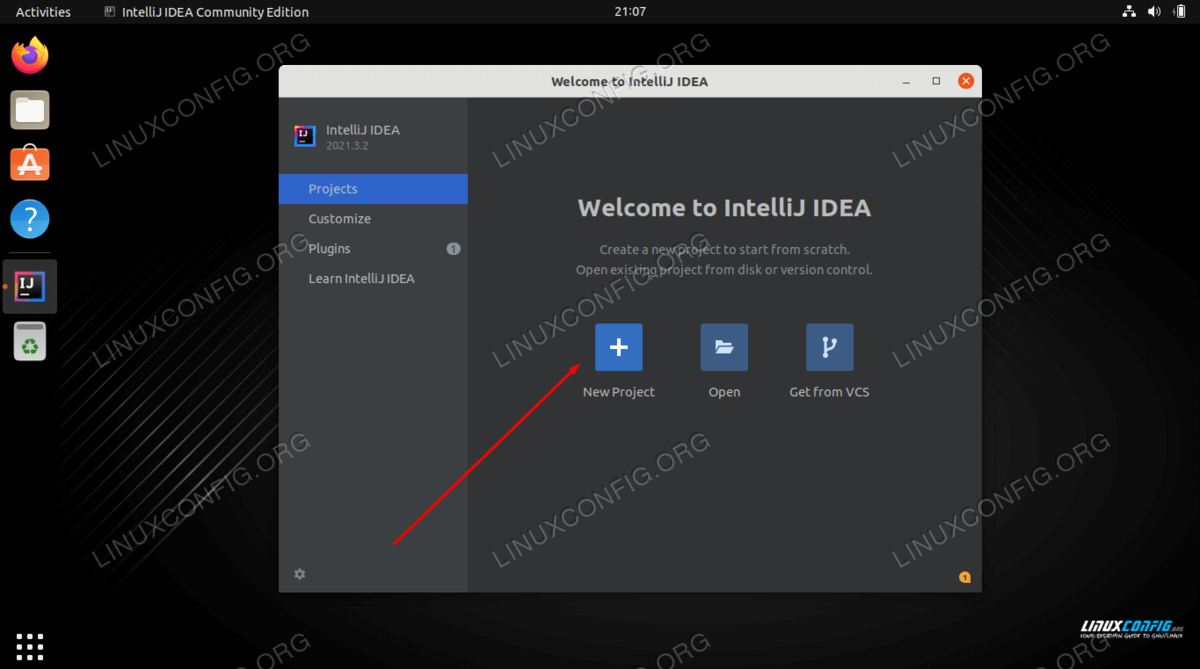This screenshot has width=1200, height=669.
Task: Click the Activities button in top bar
Action: click(43, 12)
